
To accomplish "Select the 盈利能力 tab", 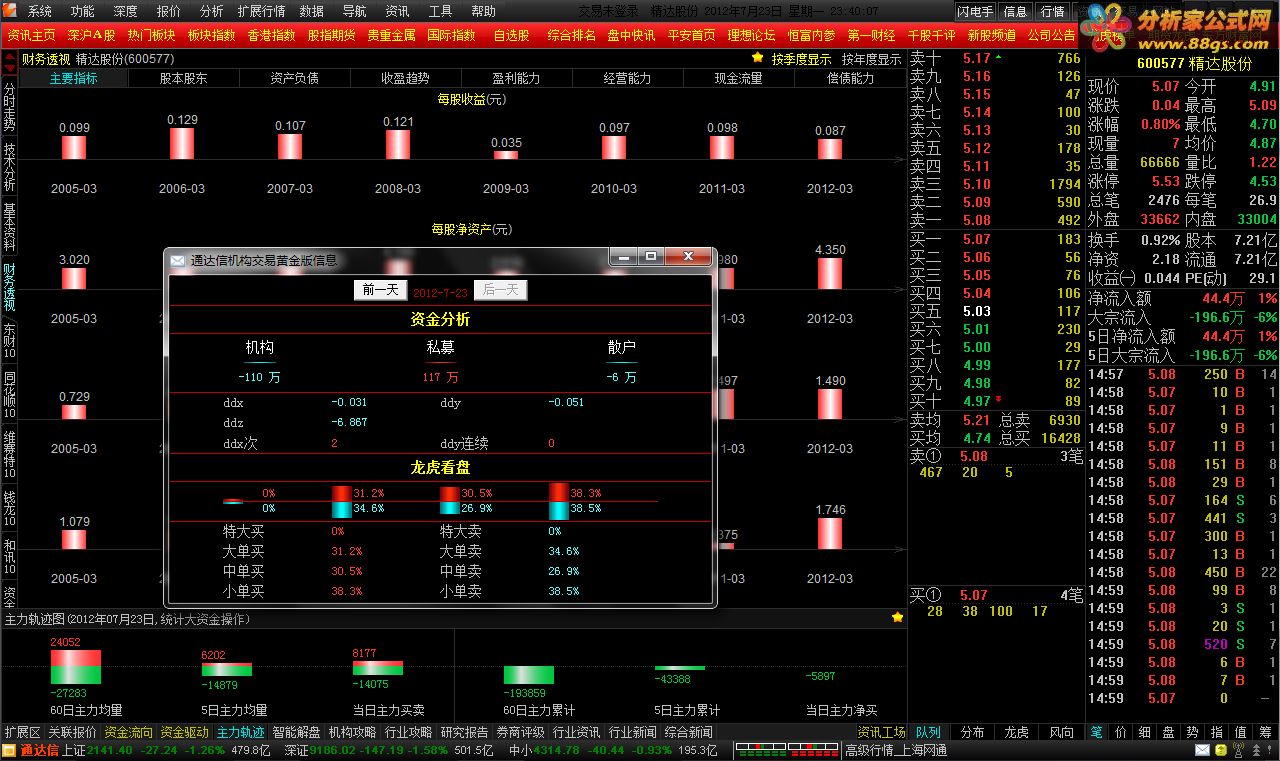I will click(516, 78).
